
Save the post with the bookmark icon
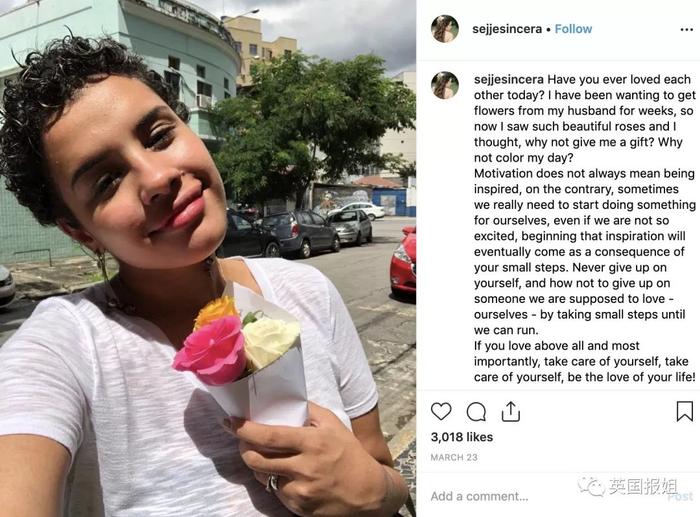pos(684,411)
